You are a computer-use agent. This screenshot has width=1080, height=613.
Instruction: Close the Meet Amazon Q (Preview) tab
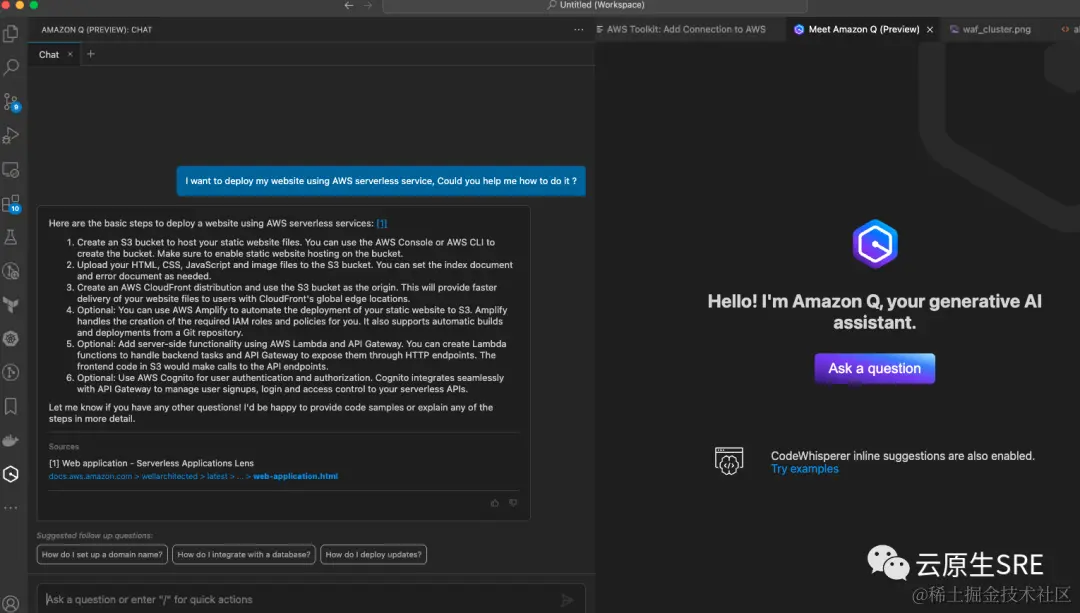[930, 30]
